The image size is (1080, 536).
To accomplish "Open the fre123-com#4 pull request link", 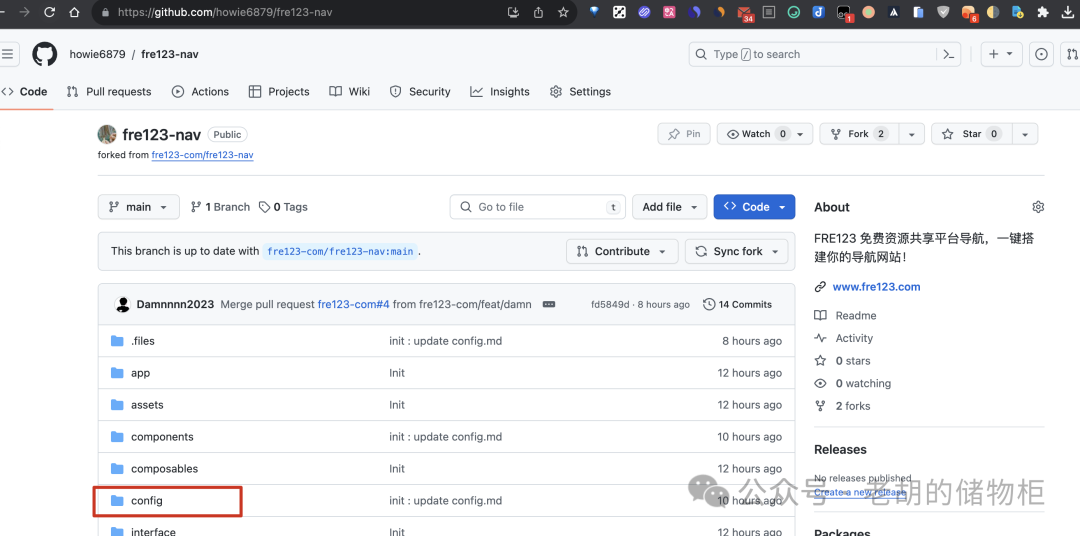I will click(353, 305).
